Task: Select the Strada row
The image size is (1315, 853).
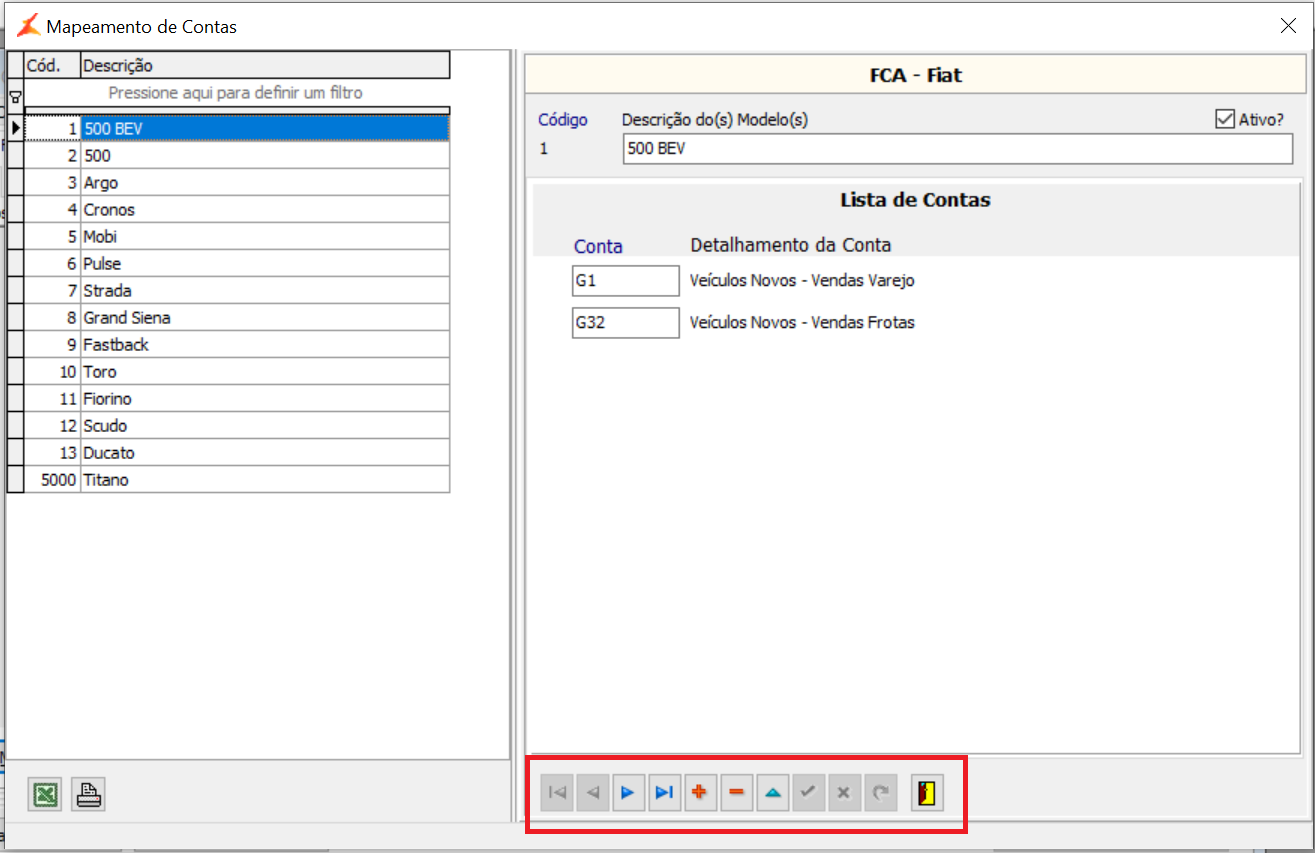Action: point(237,291)
